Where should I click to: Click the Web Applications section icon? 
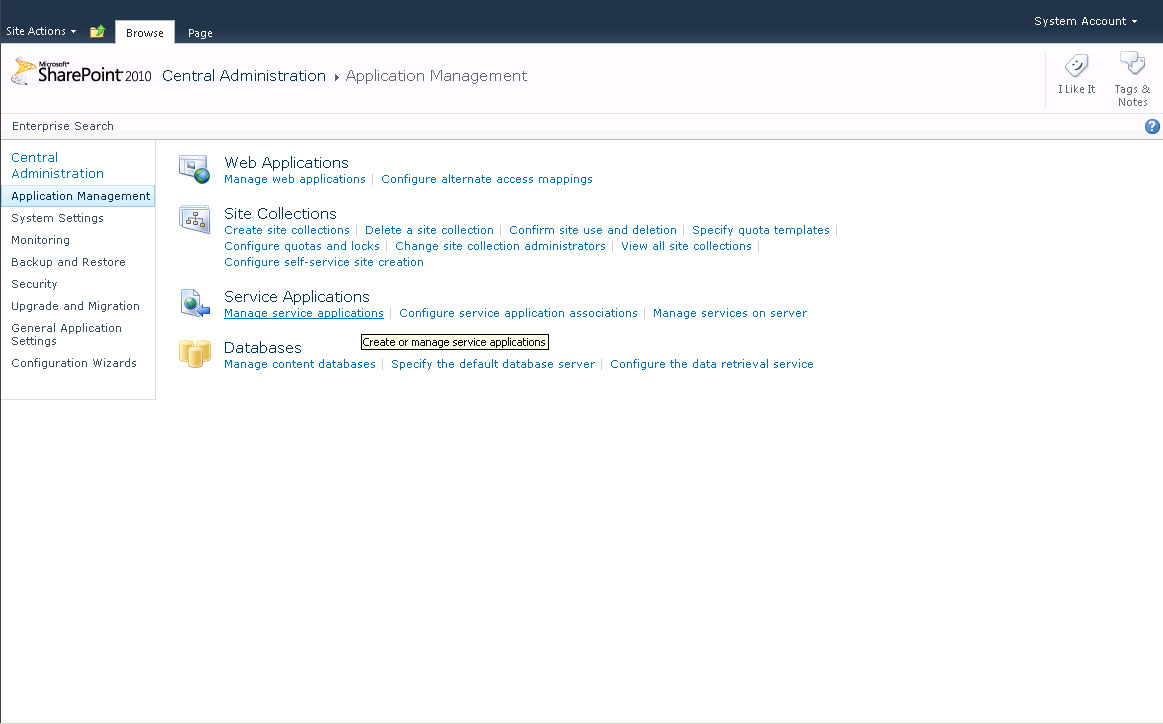pyautogui.click(x=194, y=169)
